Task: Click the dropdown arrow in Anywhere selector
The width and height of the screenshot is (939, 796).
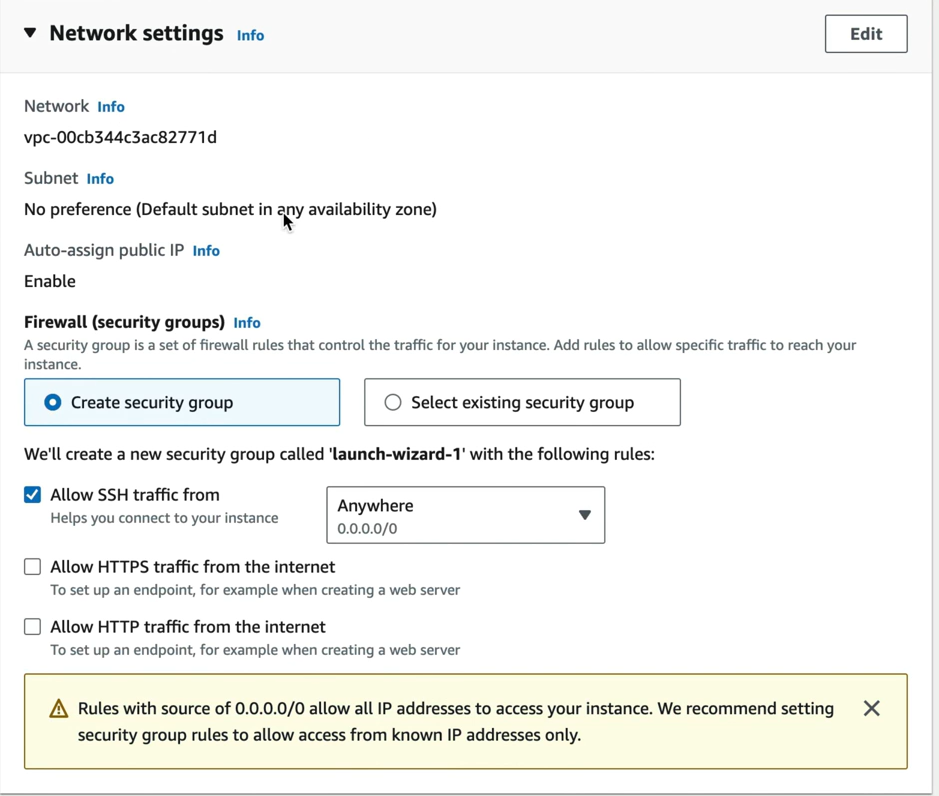Action: point(585,515)
